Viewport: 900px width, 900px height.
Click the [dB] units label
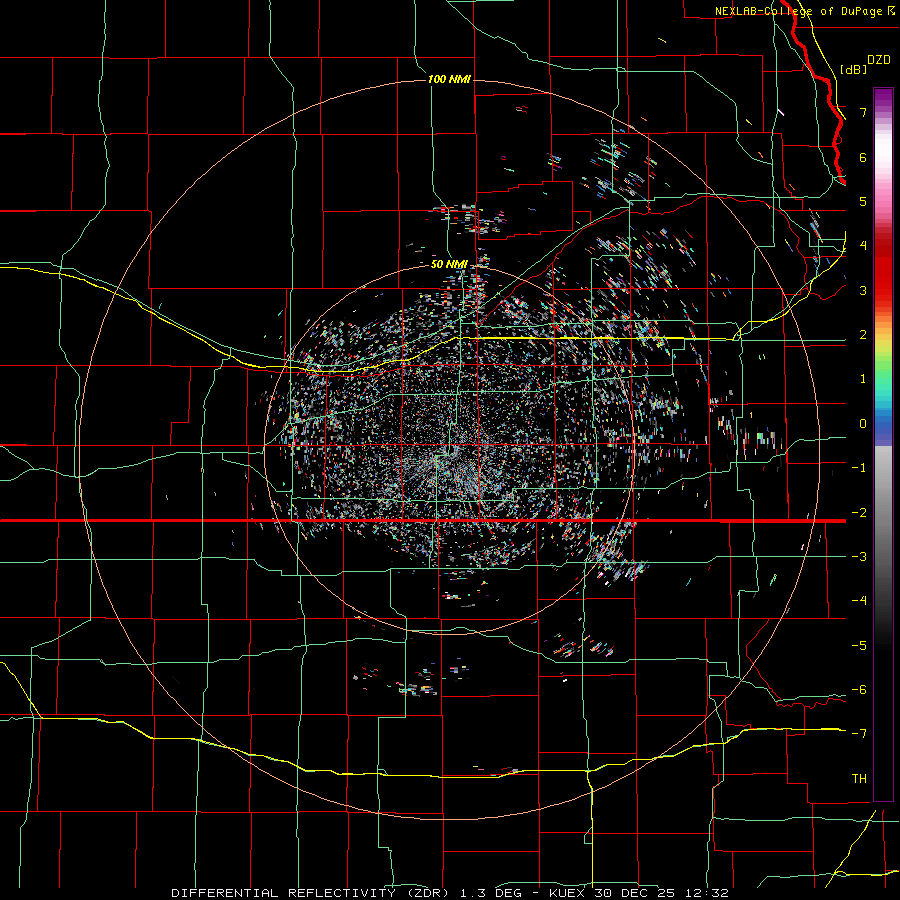click(x=854, y=69)
